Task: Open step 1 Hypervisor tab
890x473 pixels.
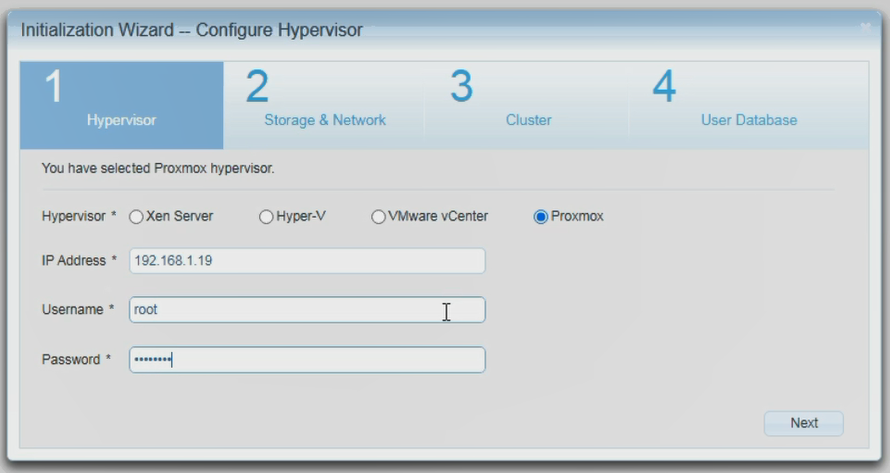Action: click(121, 106)
